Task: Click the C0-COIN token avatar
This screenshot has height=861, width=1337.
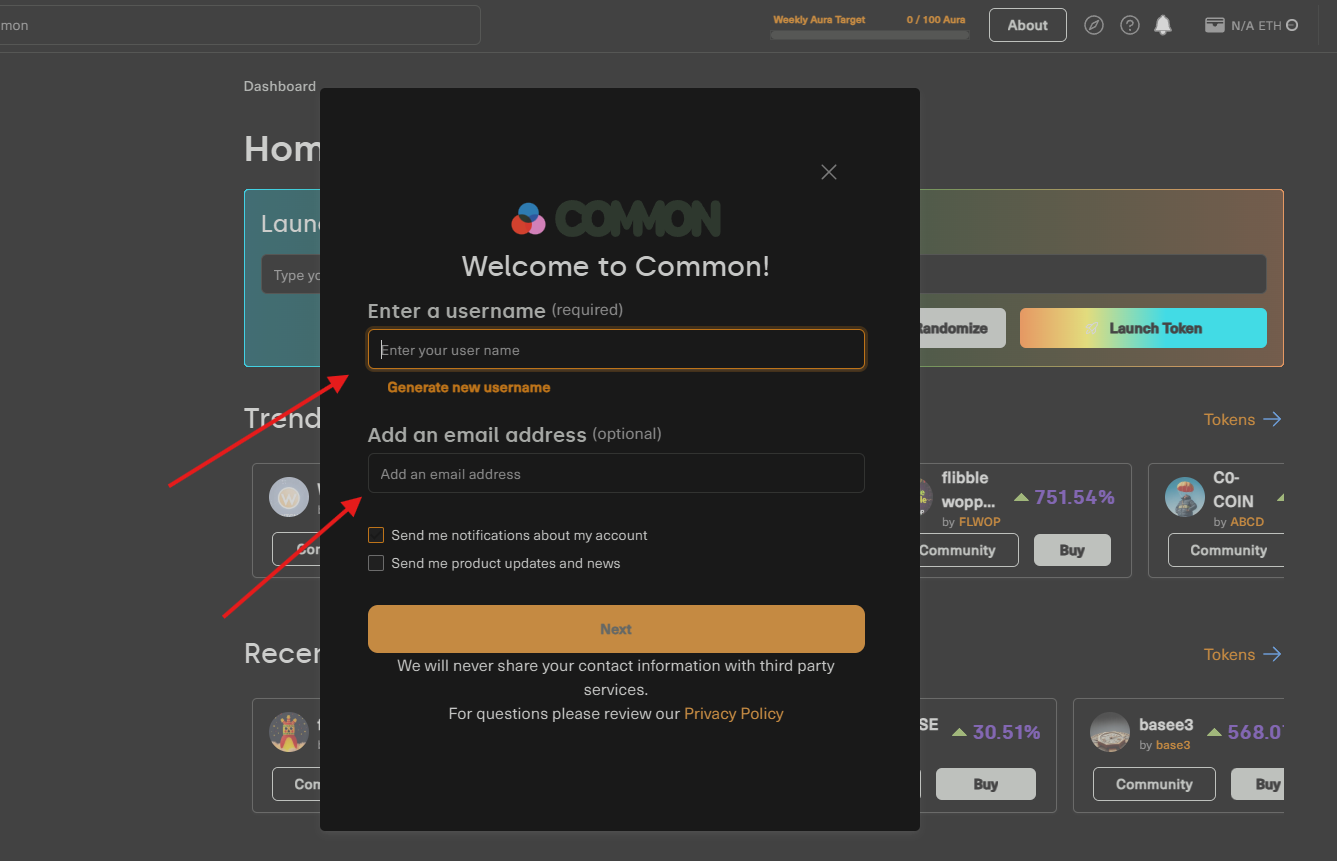Action: click(1185, 497)
